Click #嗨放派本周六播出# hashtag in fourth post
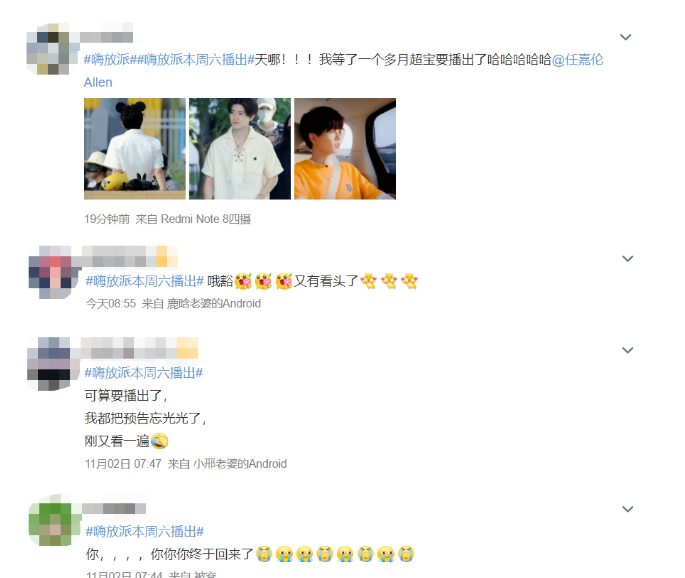The image size is (685, 578). [145, 531]
